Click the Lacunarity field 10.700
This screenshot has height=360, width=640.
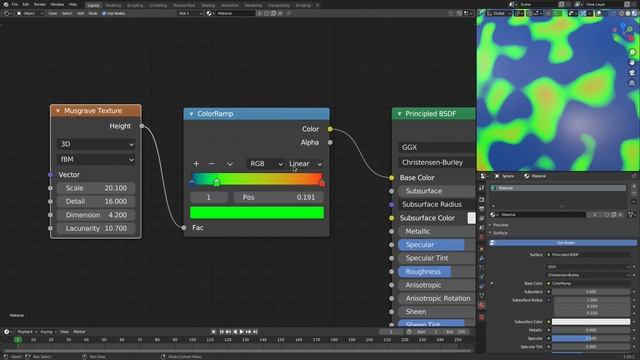[x=96, y=229]
